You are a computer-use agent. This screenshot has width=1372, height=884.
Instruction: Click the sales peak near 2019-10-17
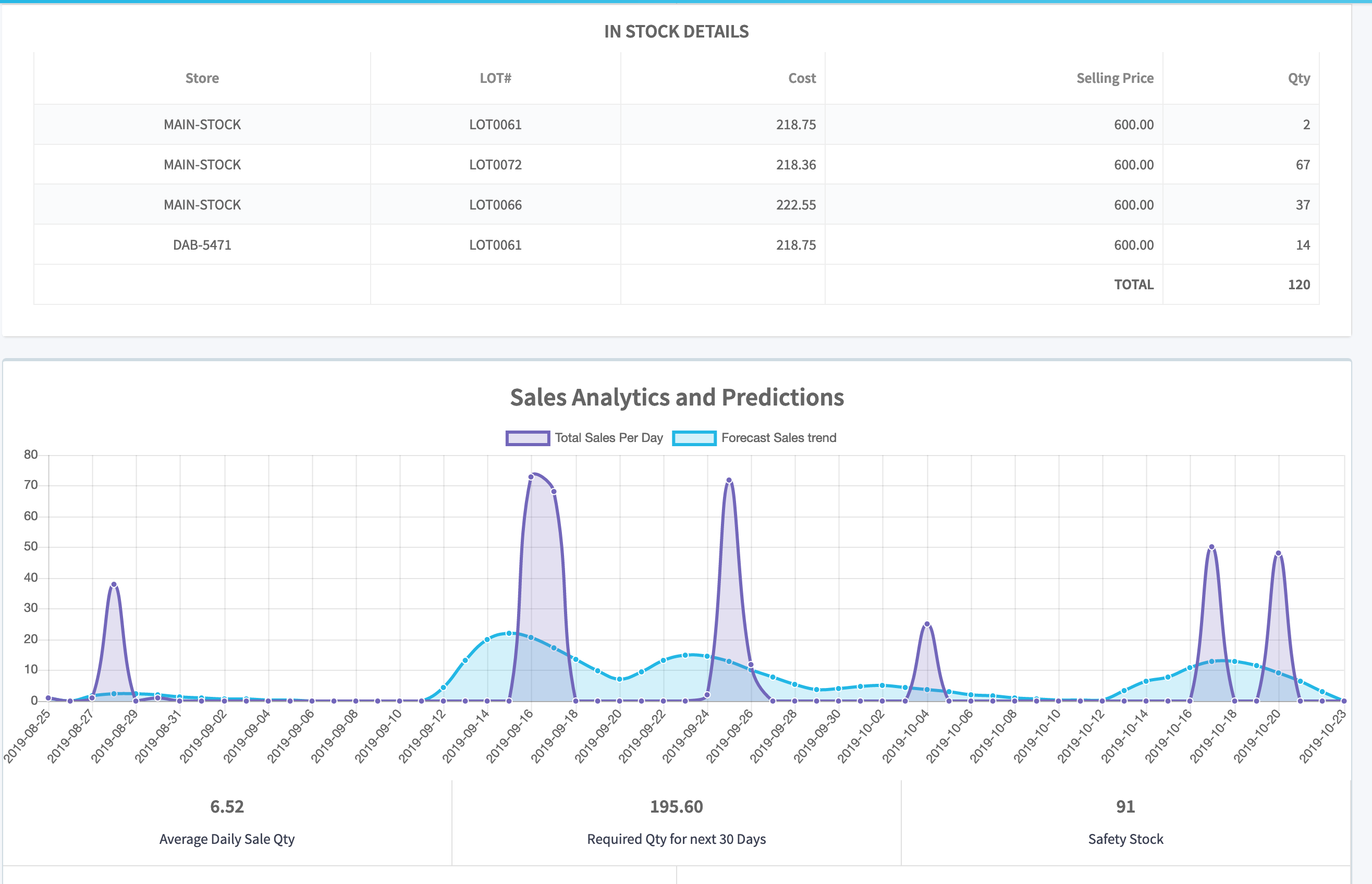1211,547
